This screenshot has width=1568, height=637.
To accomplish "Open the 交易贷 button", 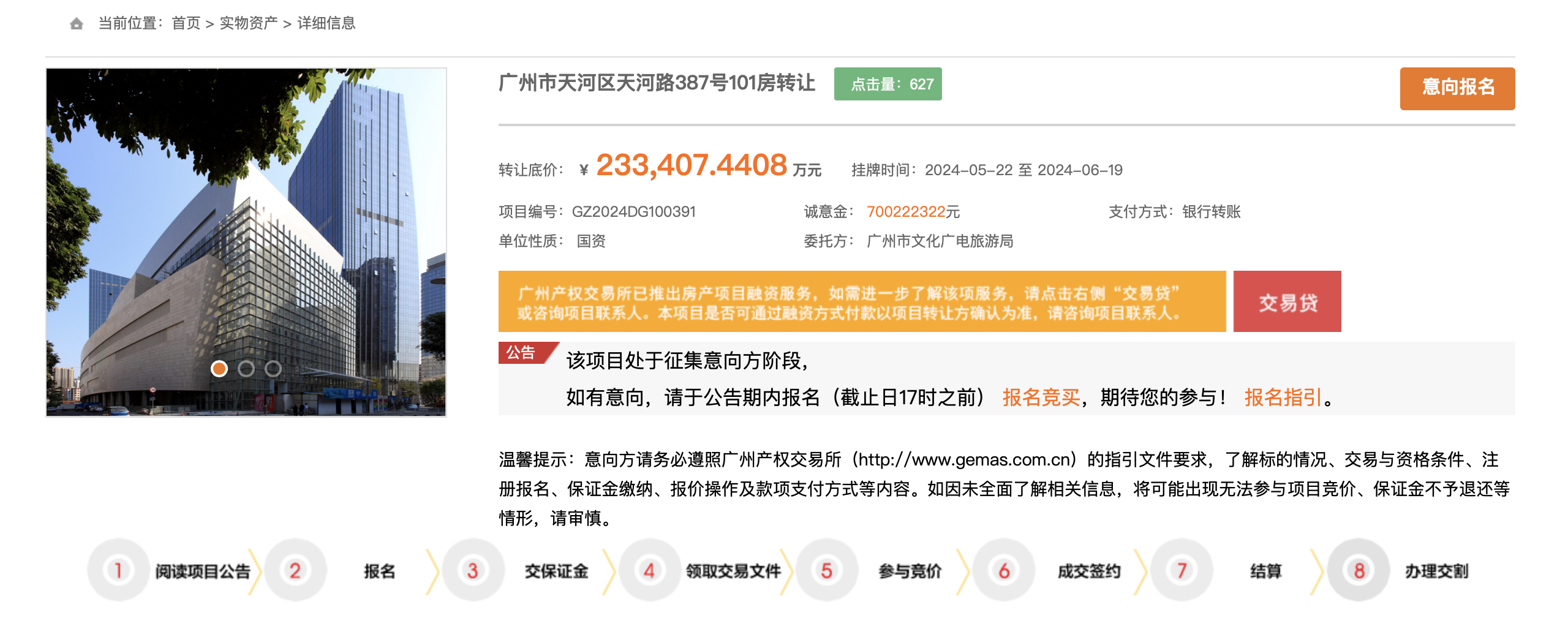I will tap(1287, 301).
